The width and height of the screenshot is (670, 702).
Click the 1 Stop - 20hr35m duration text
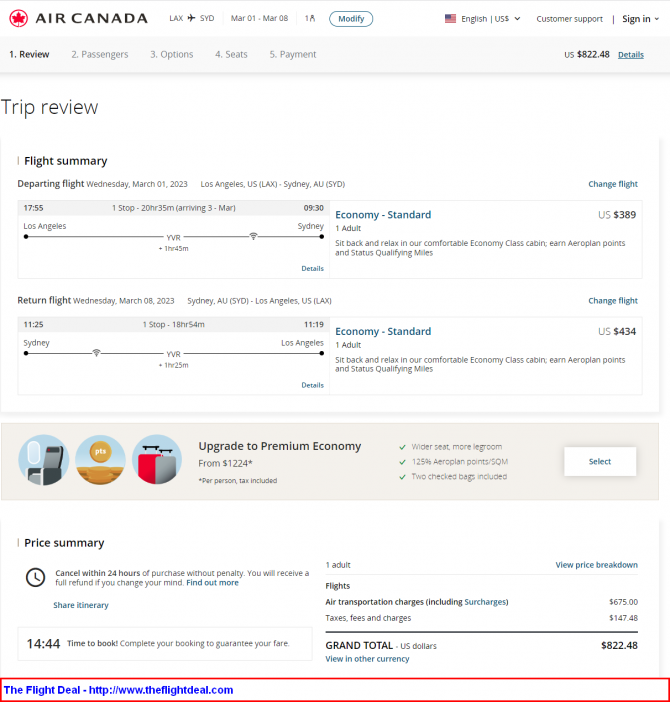(174, 208)
